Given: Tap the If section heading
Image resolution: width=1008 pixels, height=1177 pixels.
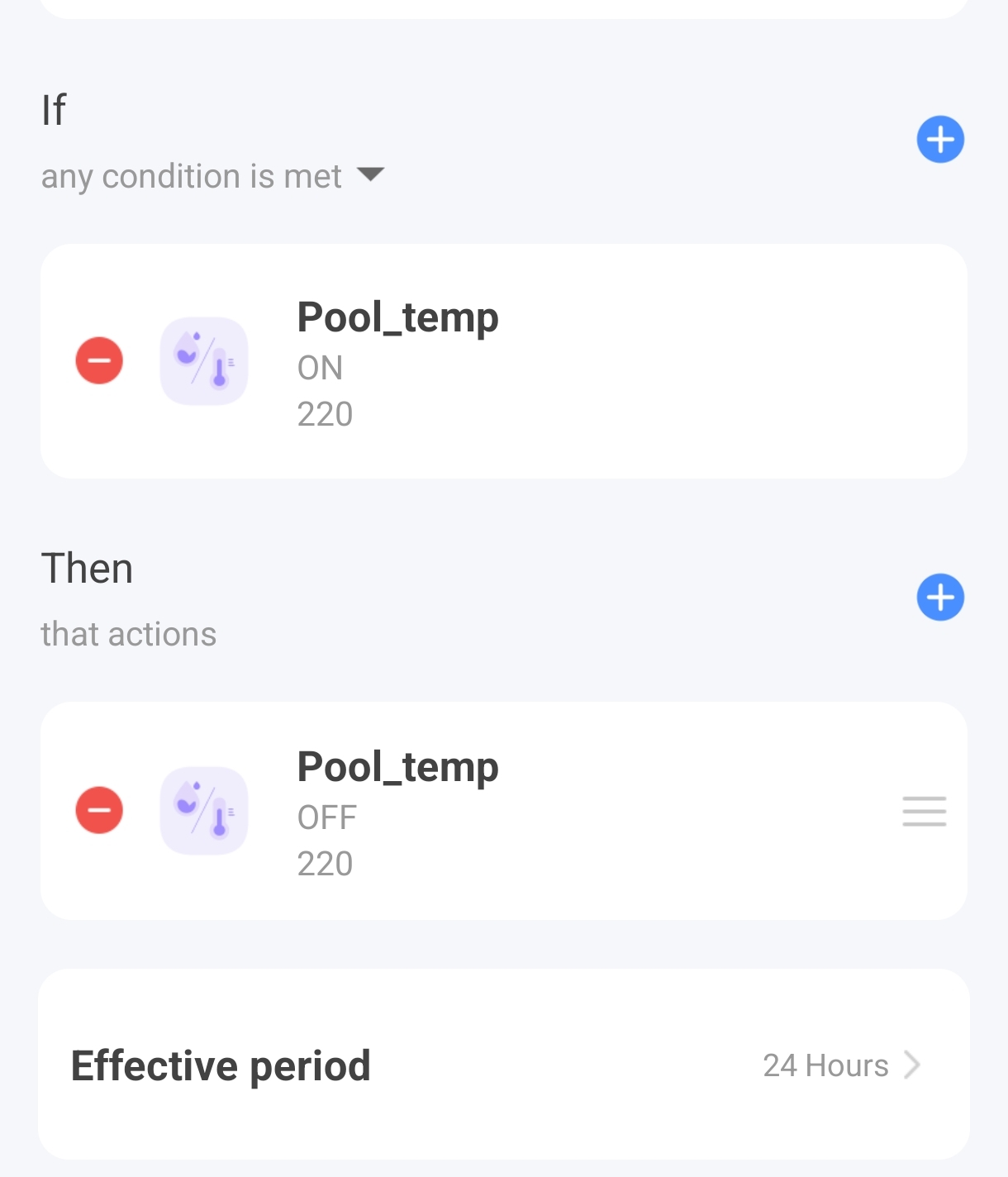Looking at the screenshot, I should coord(54,110).
